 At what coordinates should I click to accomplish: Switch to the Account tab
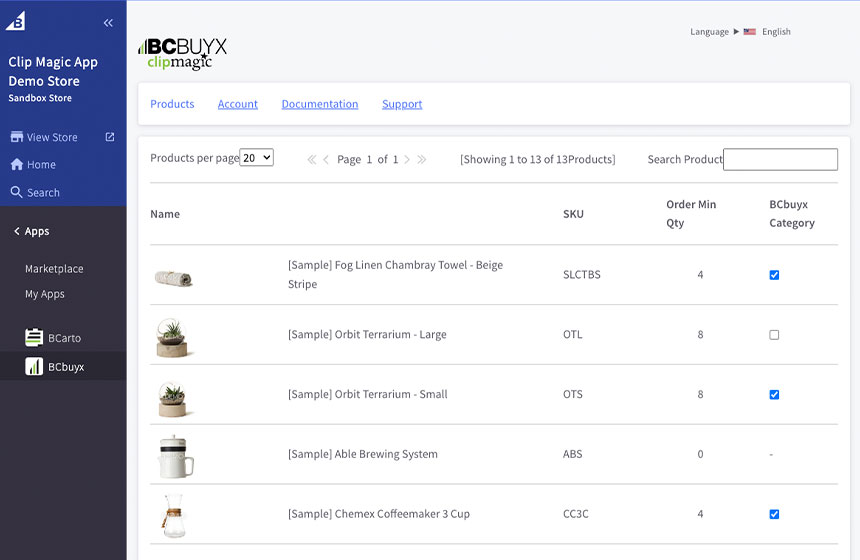coord(238,104)
